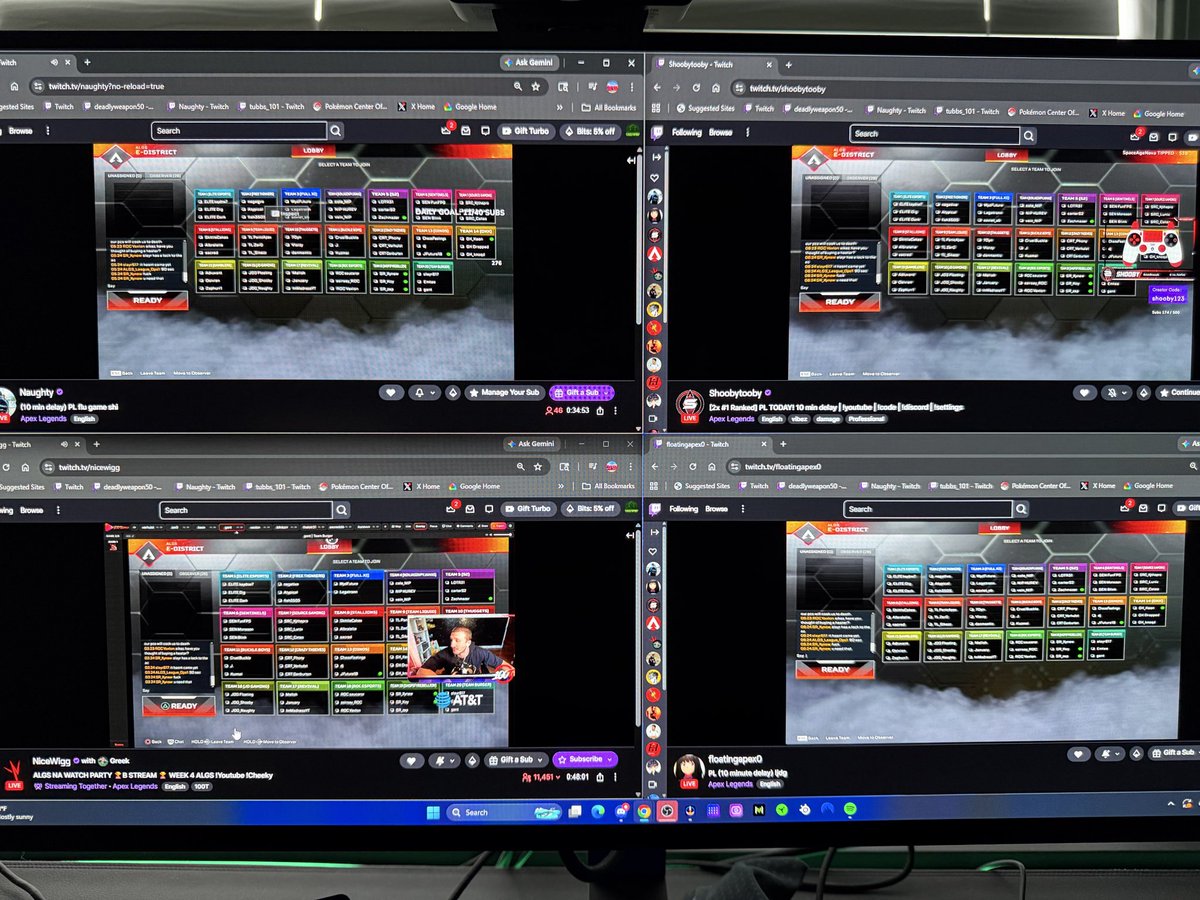Screen dimensions: 1200x900
Task: Share the Naughty stream using share icon
Action: click(600, 410)
